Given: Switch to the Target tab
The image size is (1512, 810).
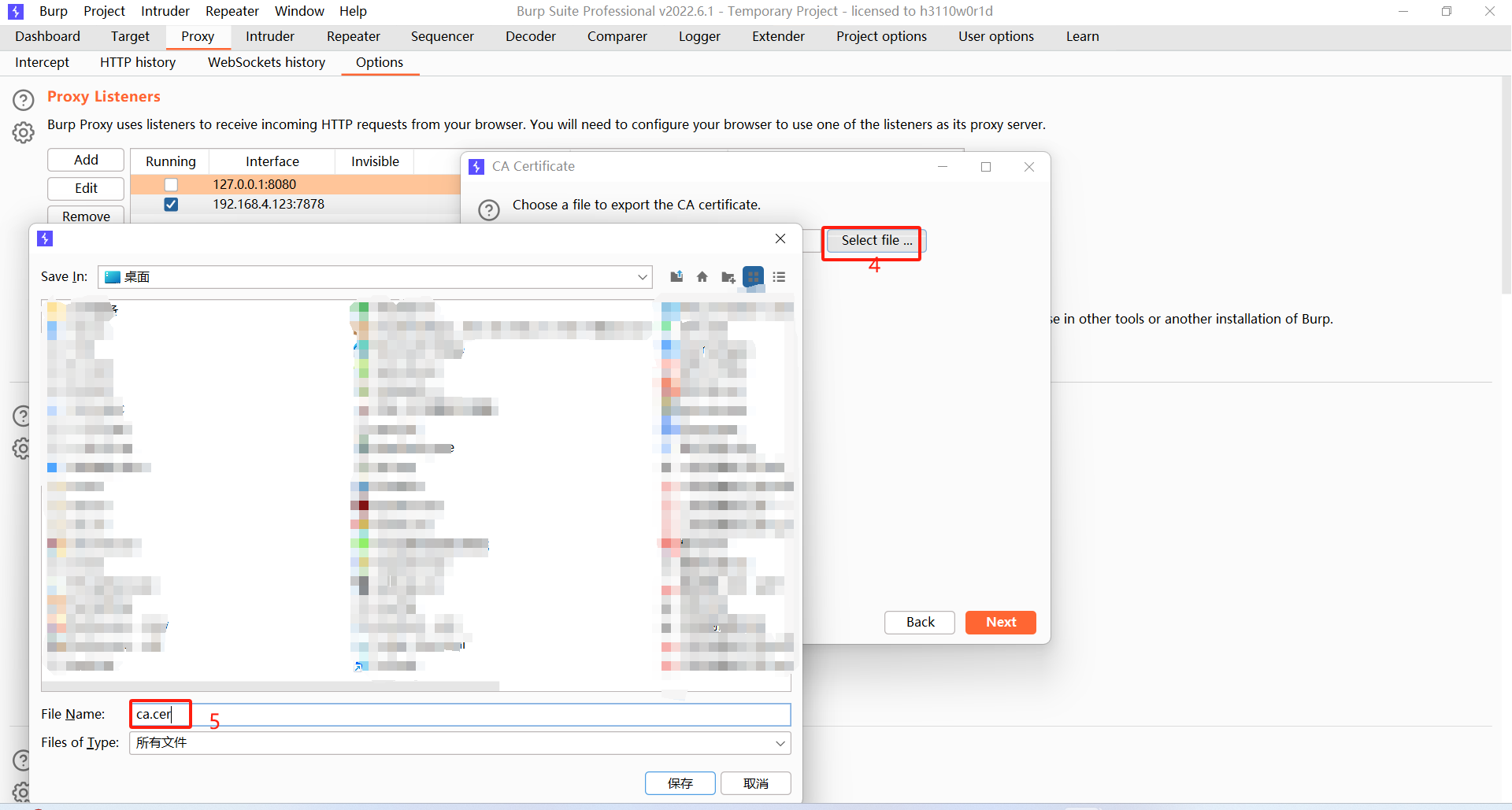Looking at the screenshot, I should (130, 36).
